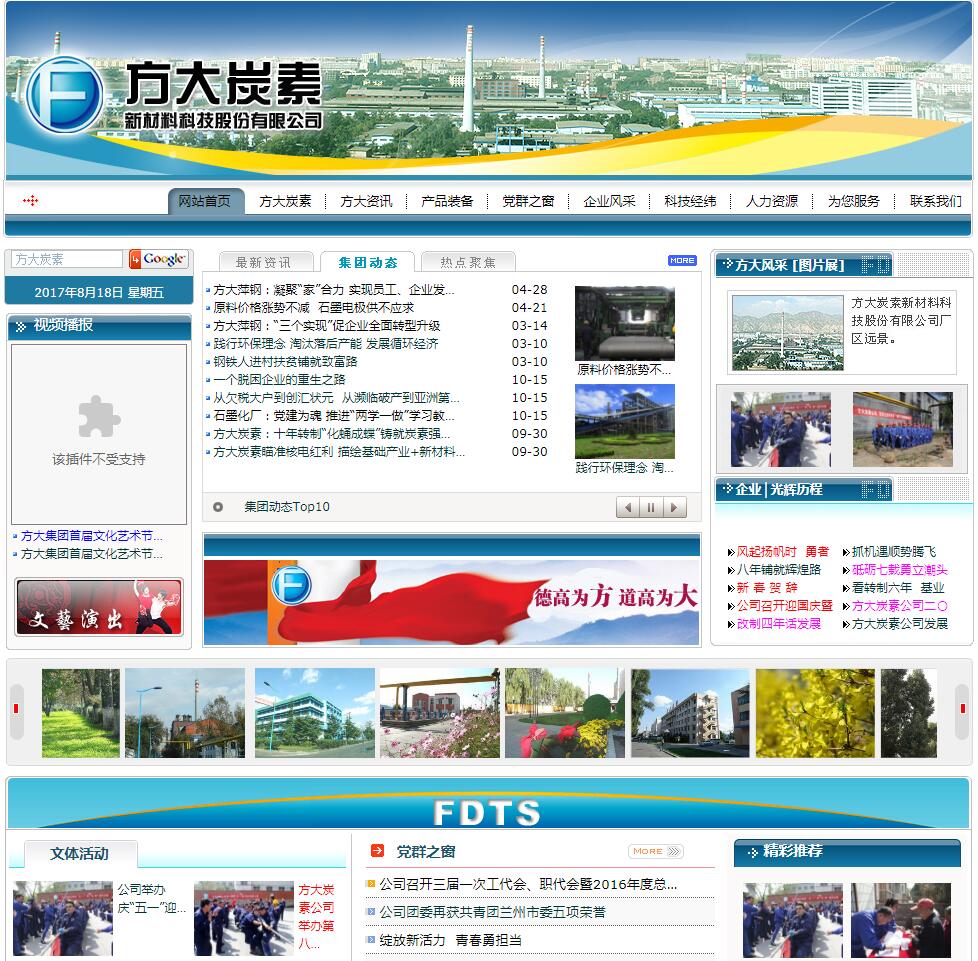Screen dimensions: 978x961
Task: Switch to the 热点聚焦 tab
Action: click(468, 262)
